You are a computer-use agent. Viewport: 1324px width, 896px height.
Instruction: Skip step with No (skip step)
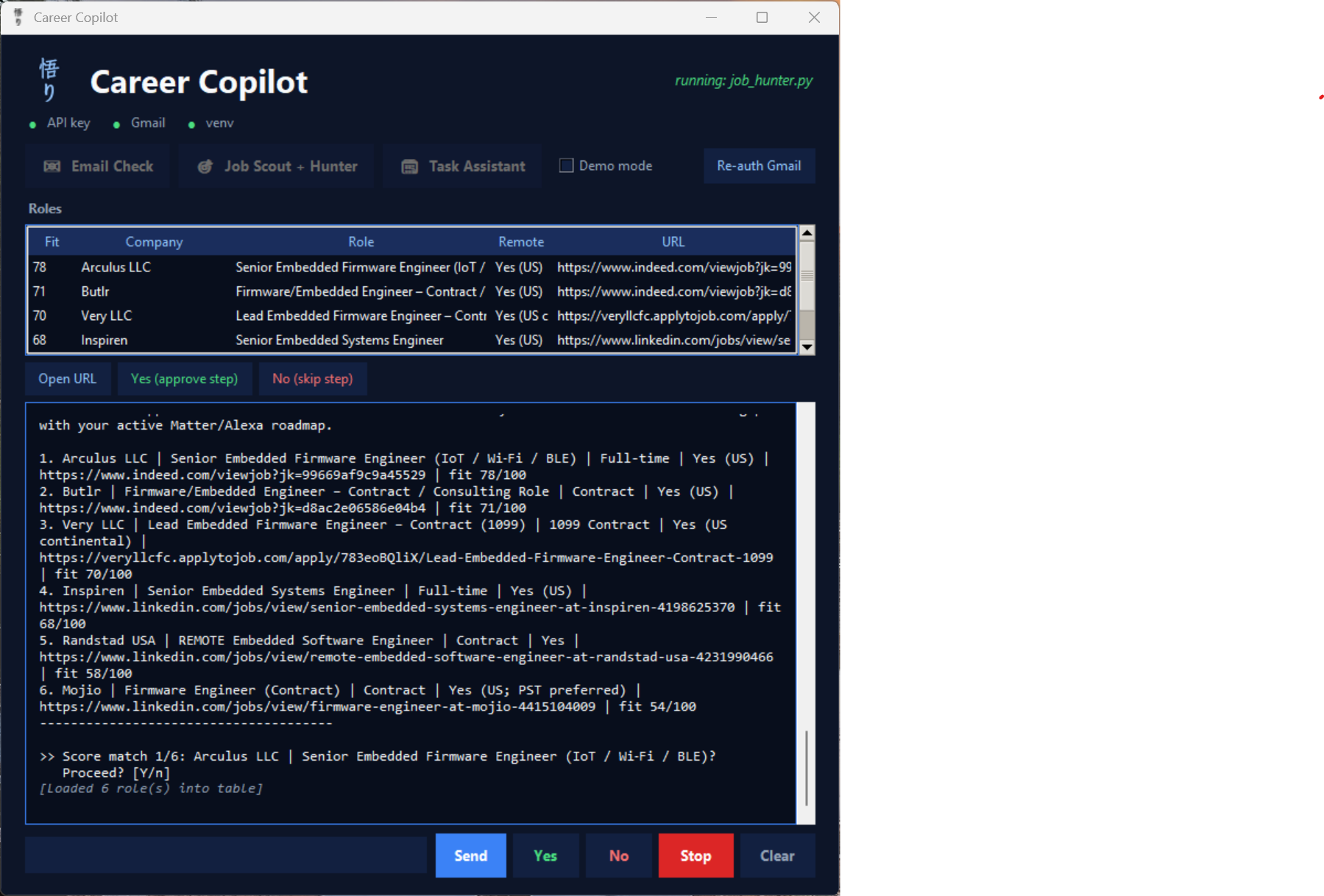coord(313,379)
